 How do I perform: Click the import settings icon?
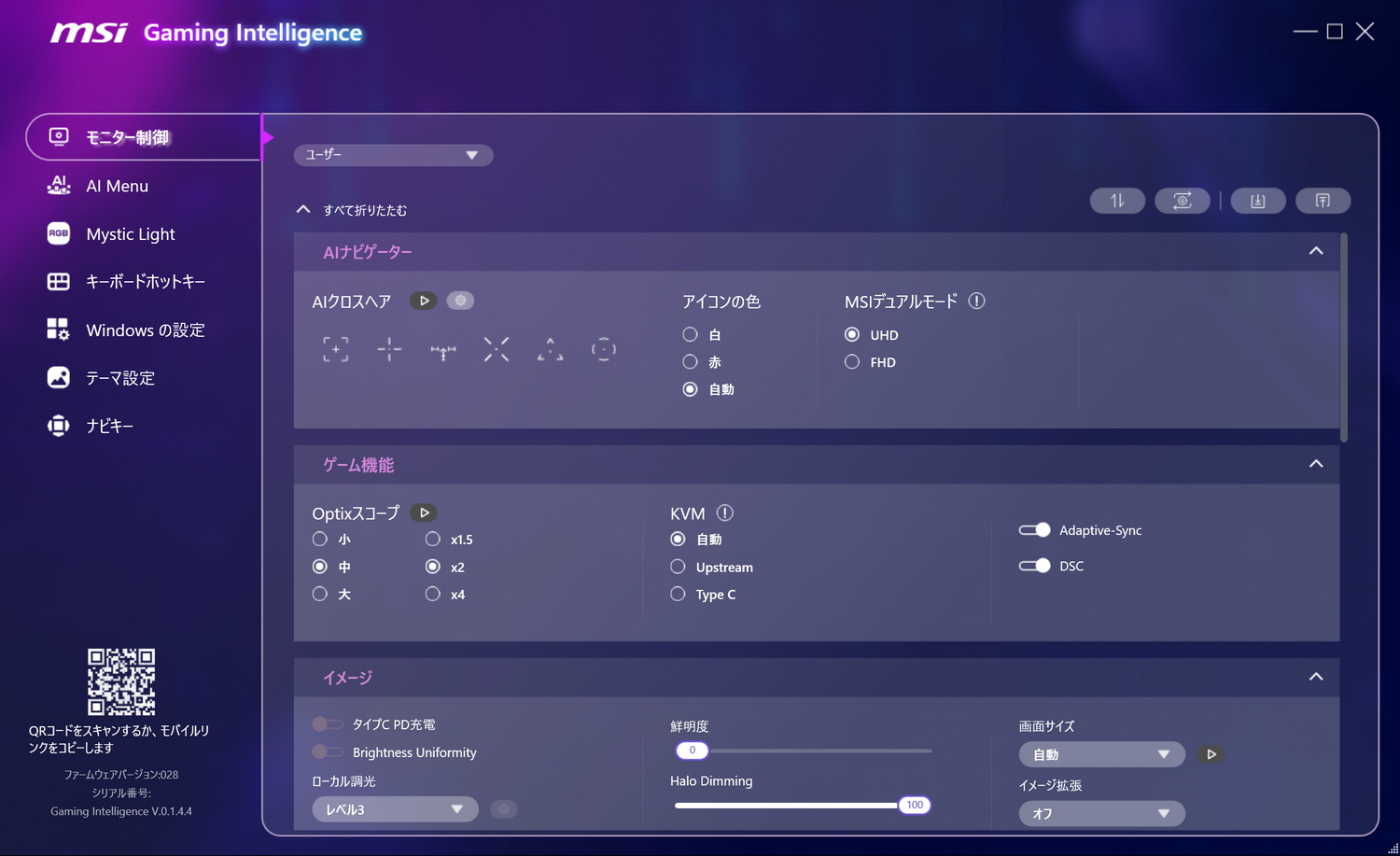1258,200
